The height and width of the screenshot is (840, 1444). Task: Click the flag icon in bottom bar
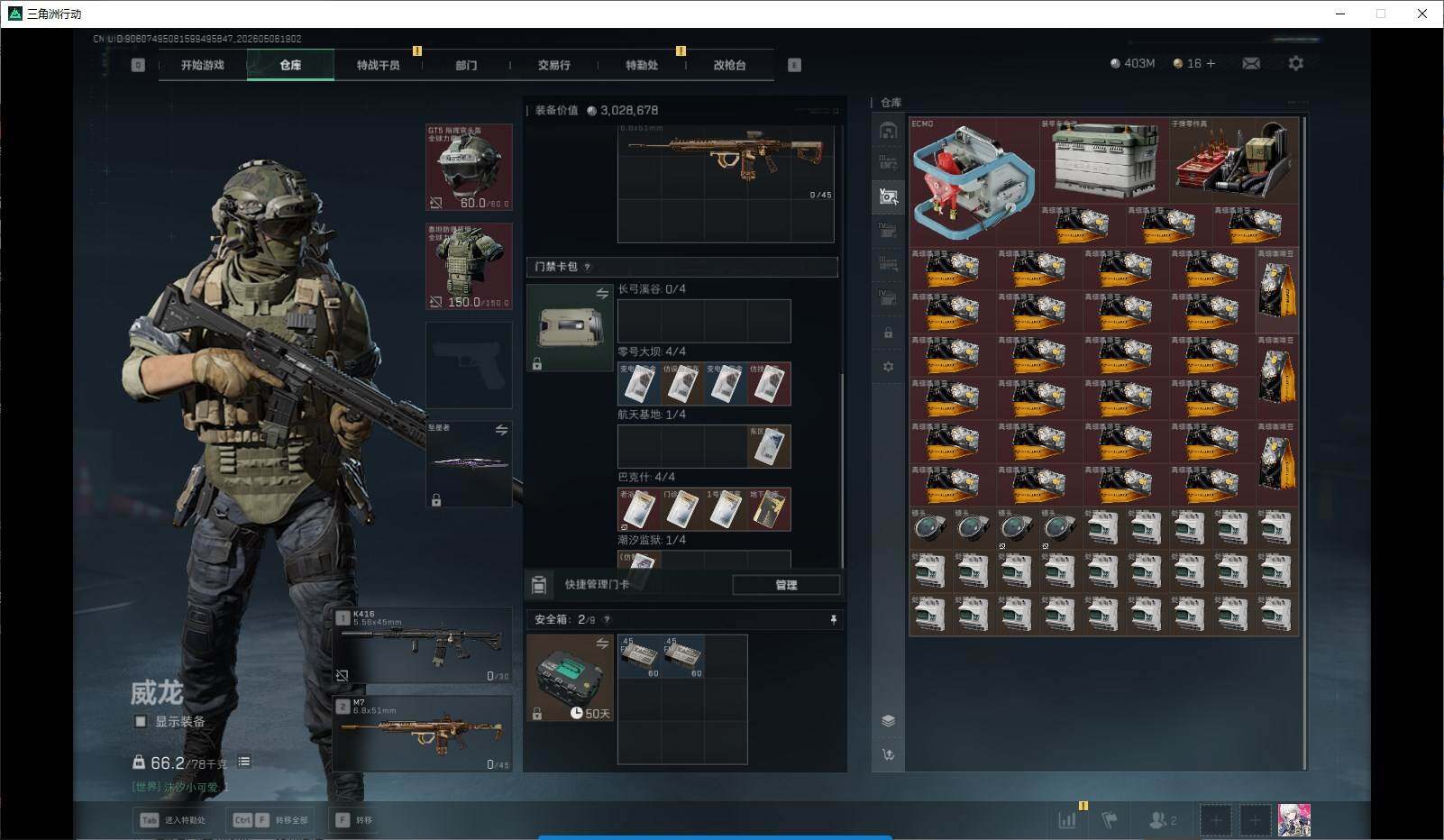(1110, 820)
